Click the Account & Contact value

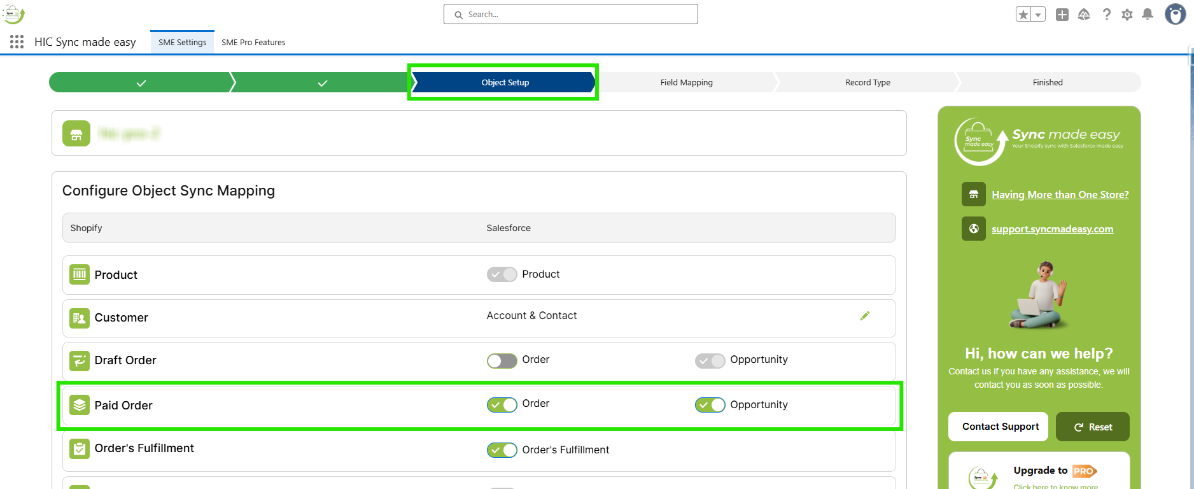[532, 315]
